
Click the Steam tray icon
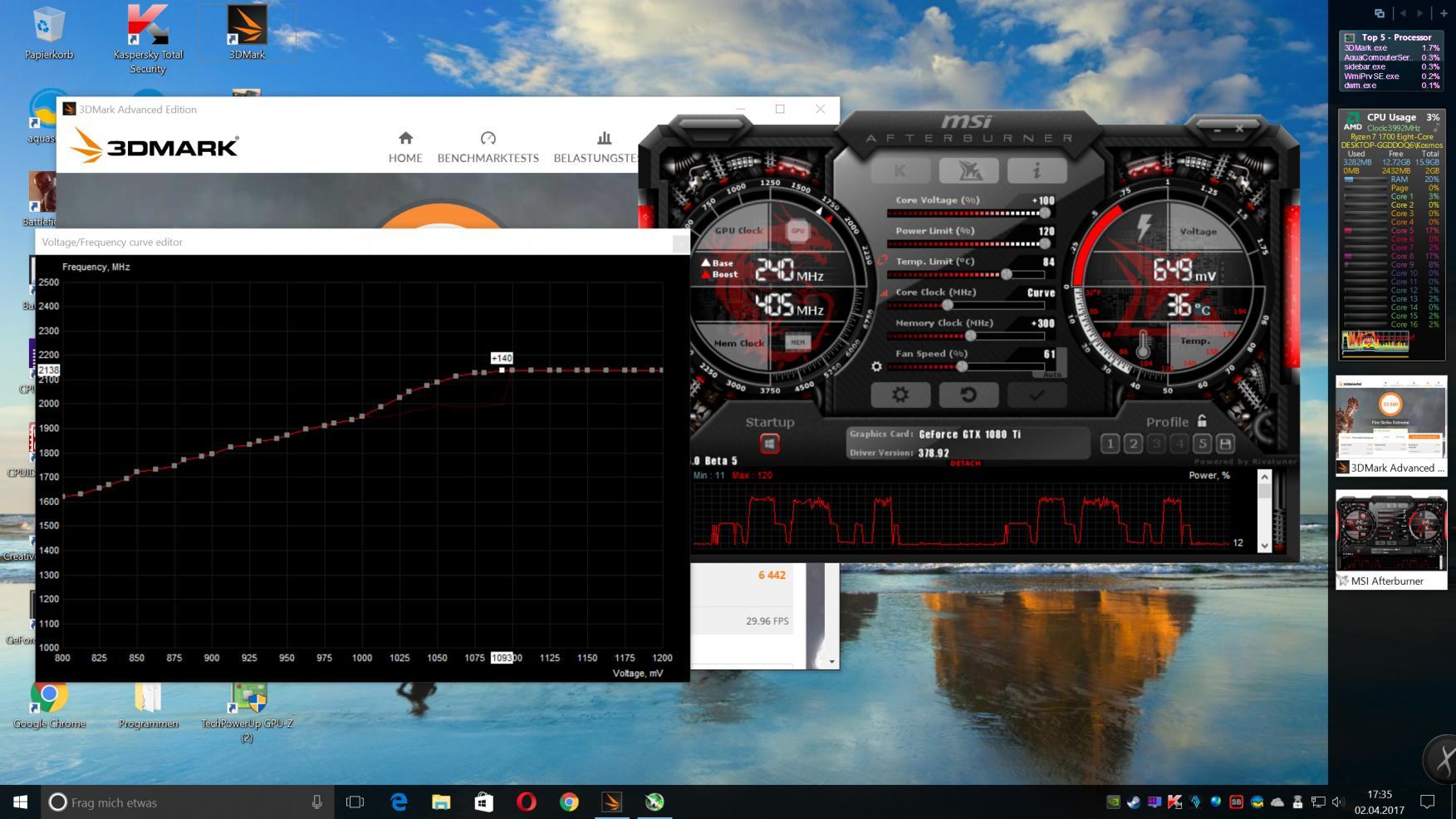(x=1134, y=802)
